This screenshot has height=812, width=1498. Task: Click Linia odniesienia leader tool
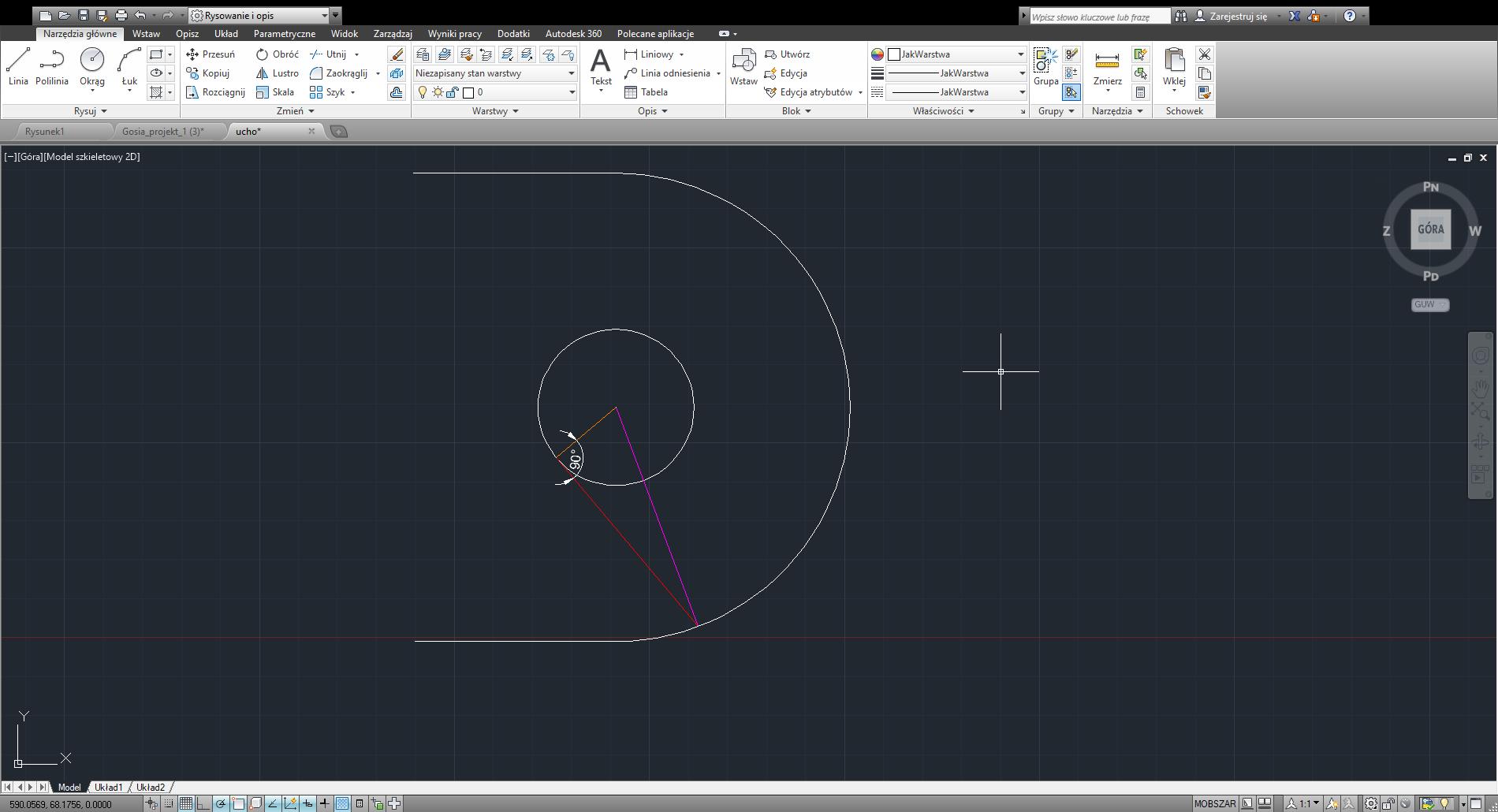(667, 73)
